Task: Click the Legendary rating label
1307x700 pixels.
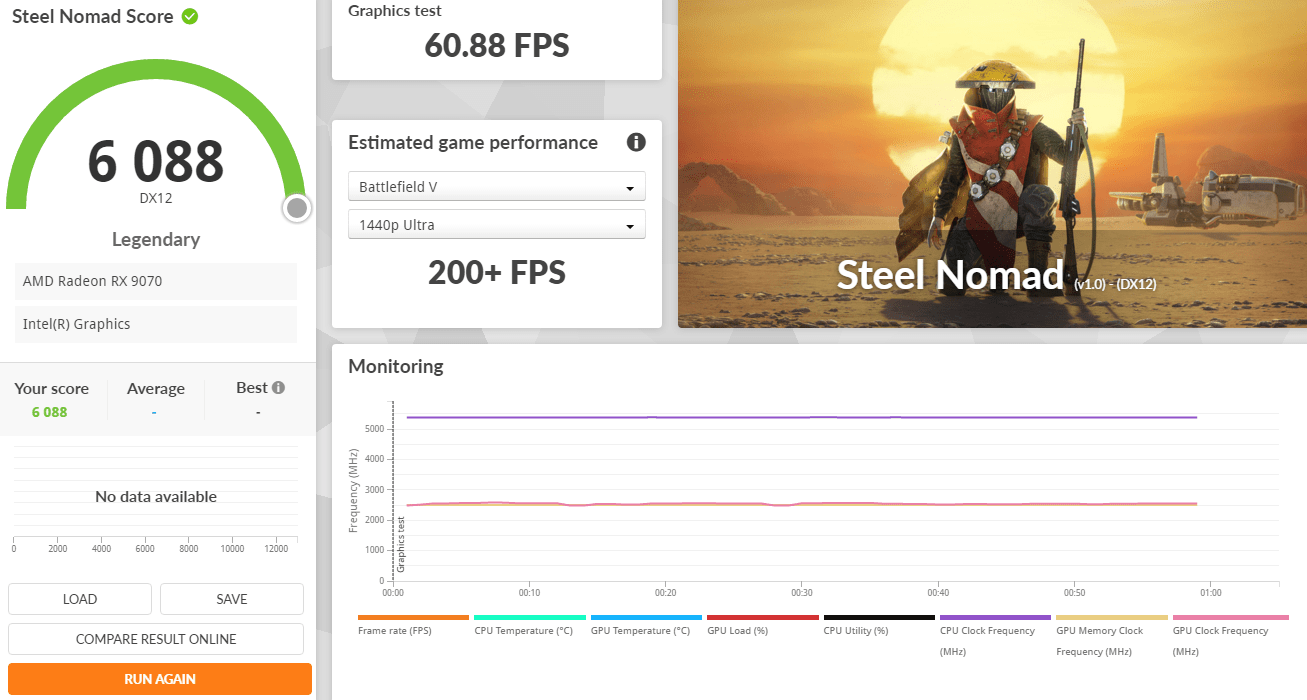Action: tap(156, 239)
